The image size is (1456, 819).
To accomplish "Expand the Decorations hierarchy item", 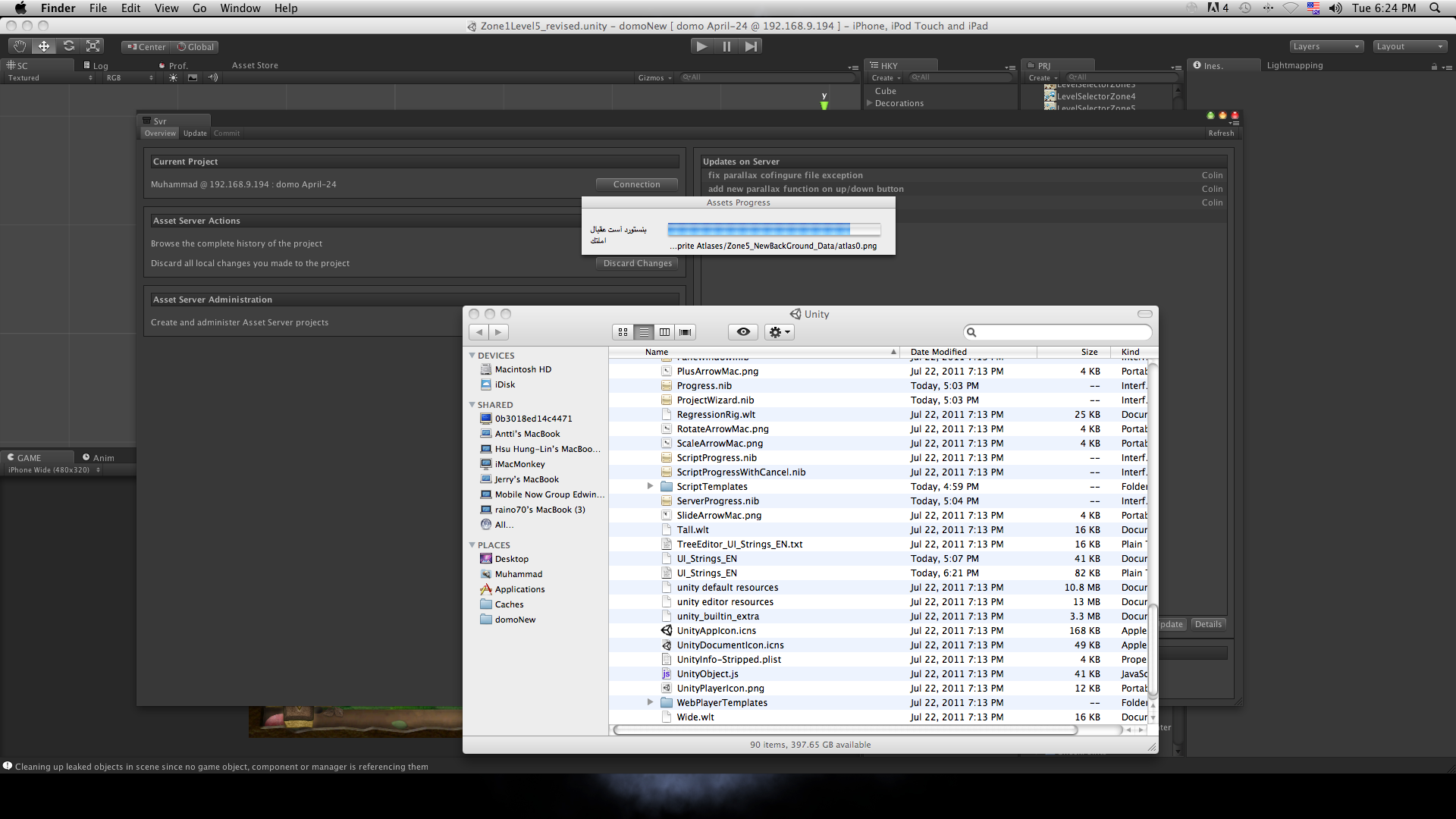I will (x=870, y=103).
